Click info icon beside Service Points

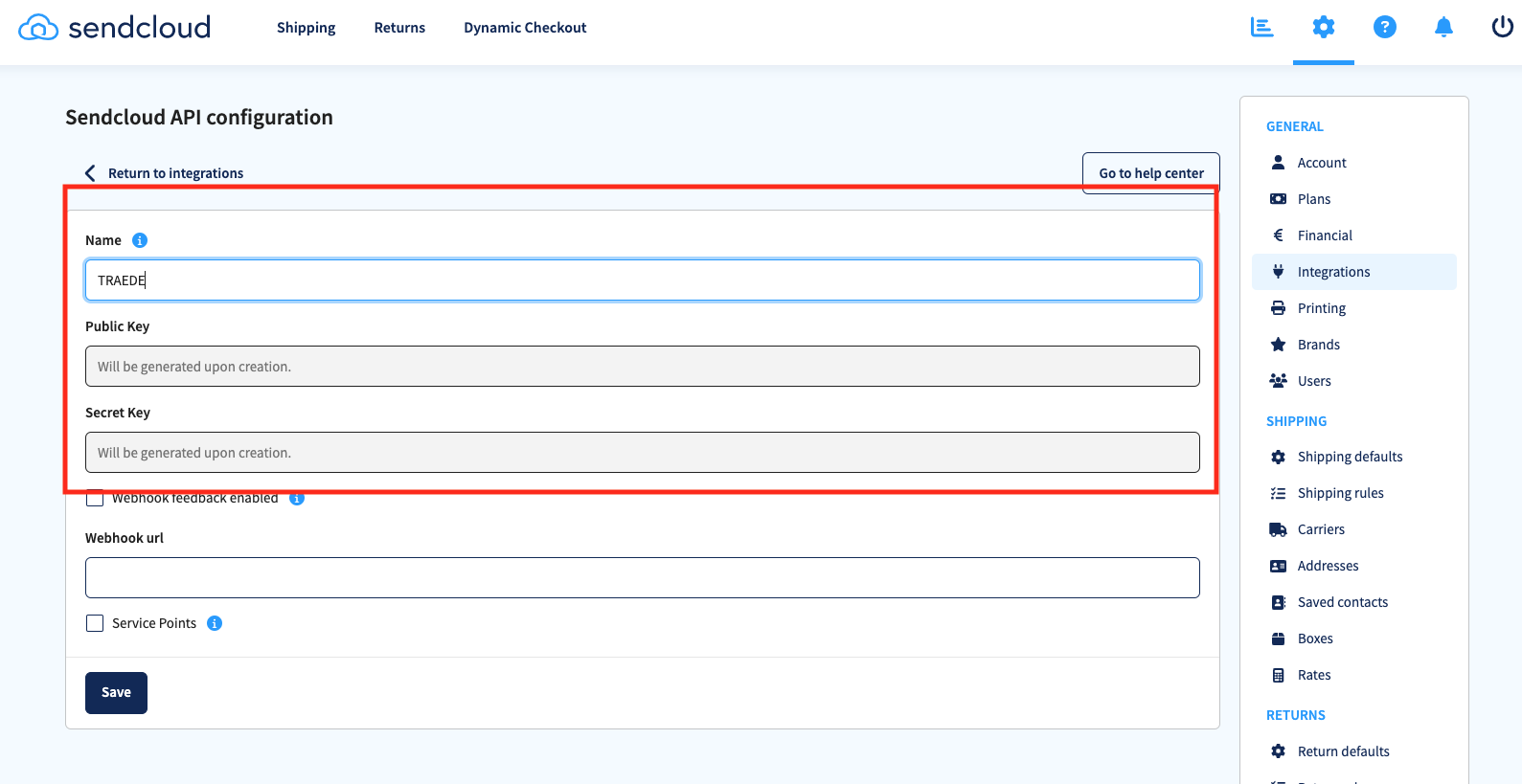point(215,623)
